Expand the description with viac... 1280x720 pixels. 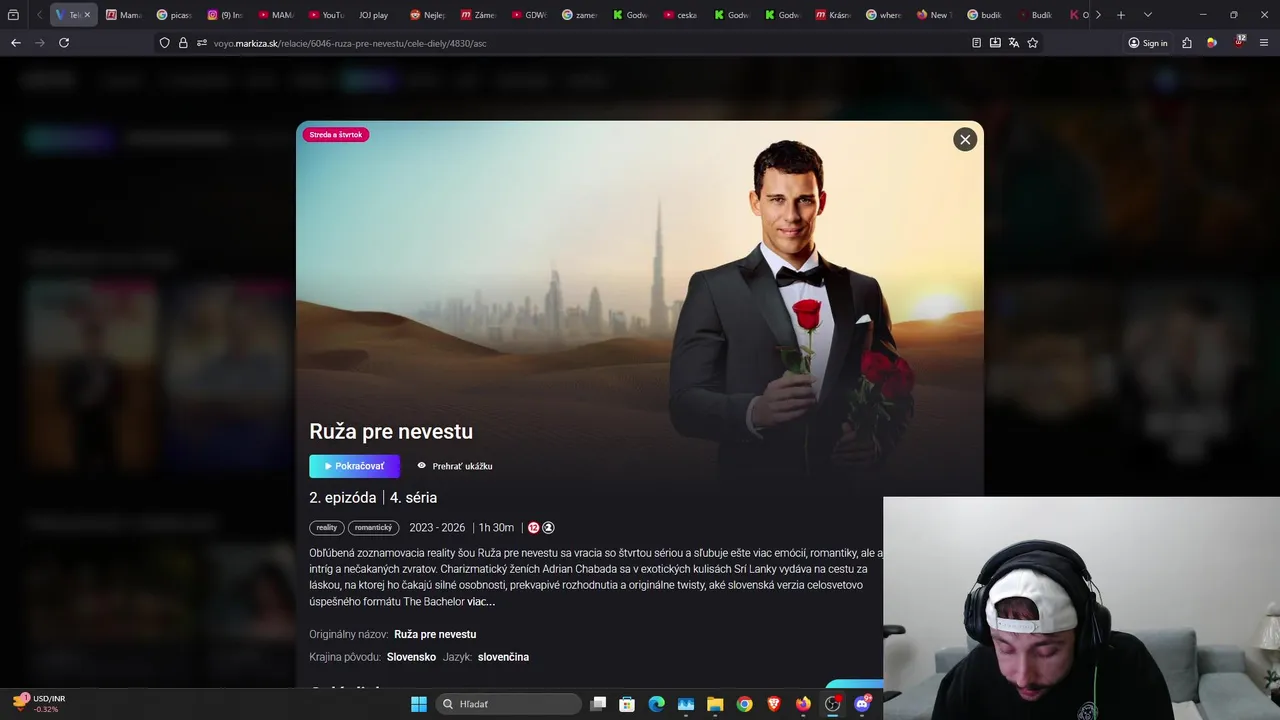(481, 601)
